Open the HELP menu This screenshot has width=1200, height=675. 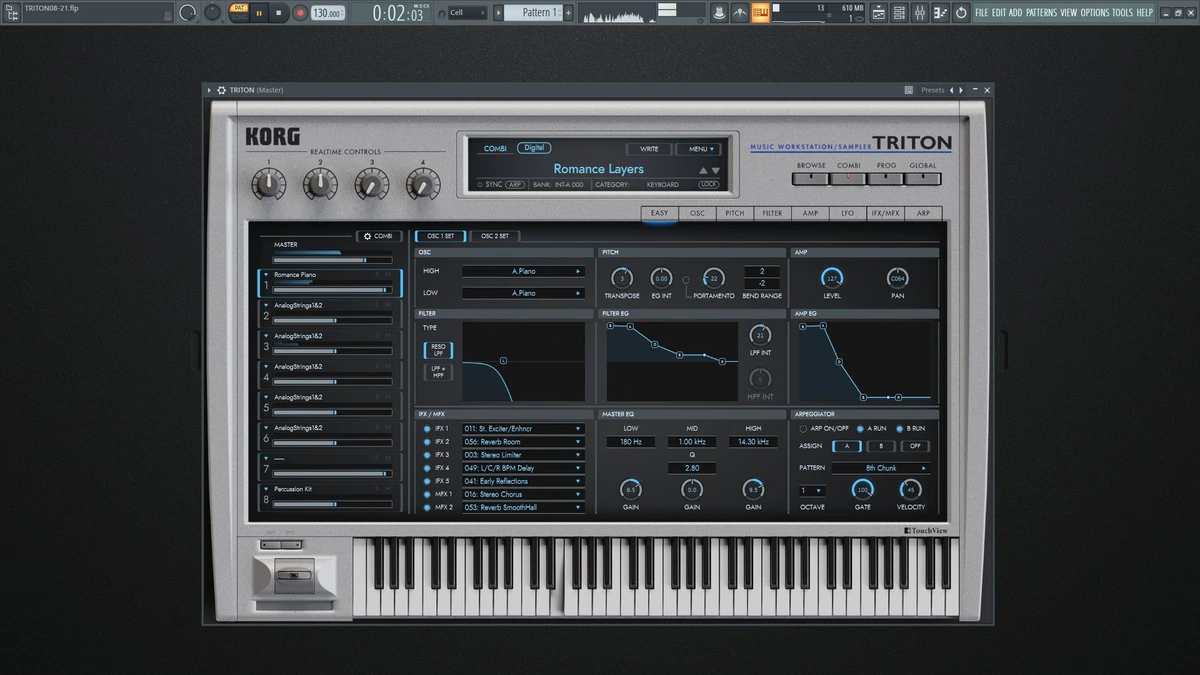[1144, 13]
